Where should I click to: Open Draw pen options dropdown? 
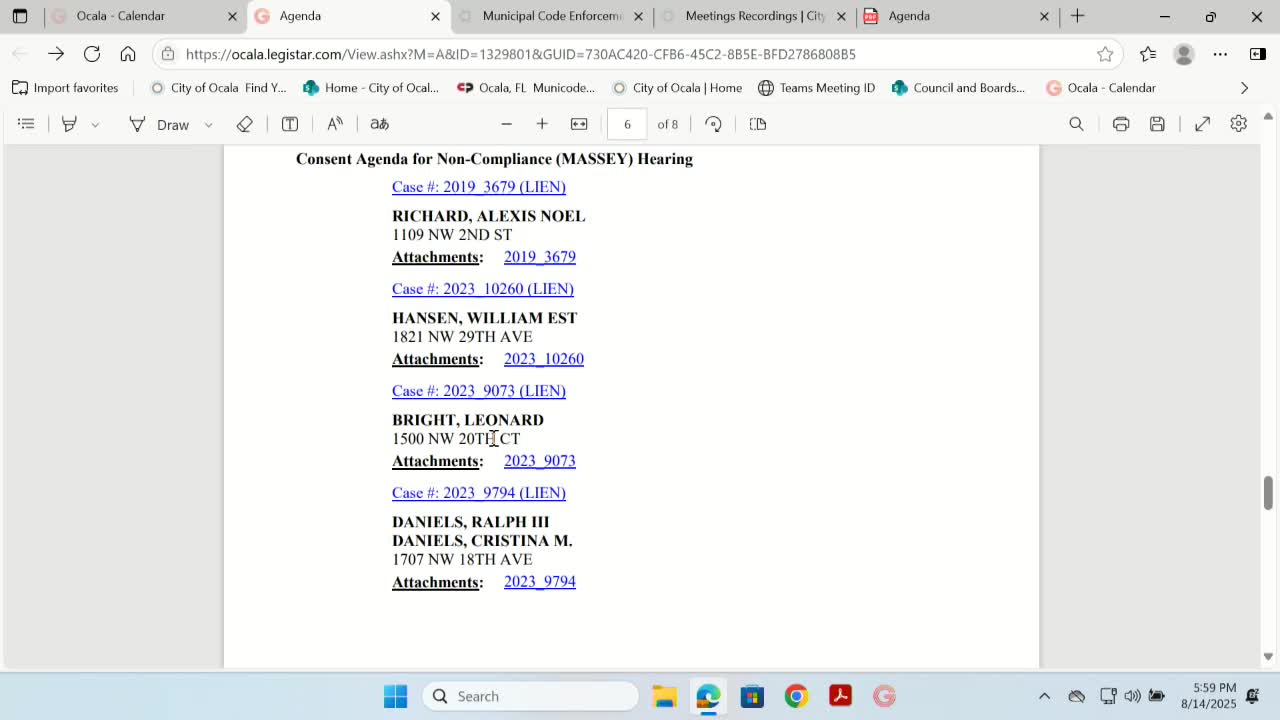click(x=208, y=125)
